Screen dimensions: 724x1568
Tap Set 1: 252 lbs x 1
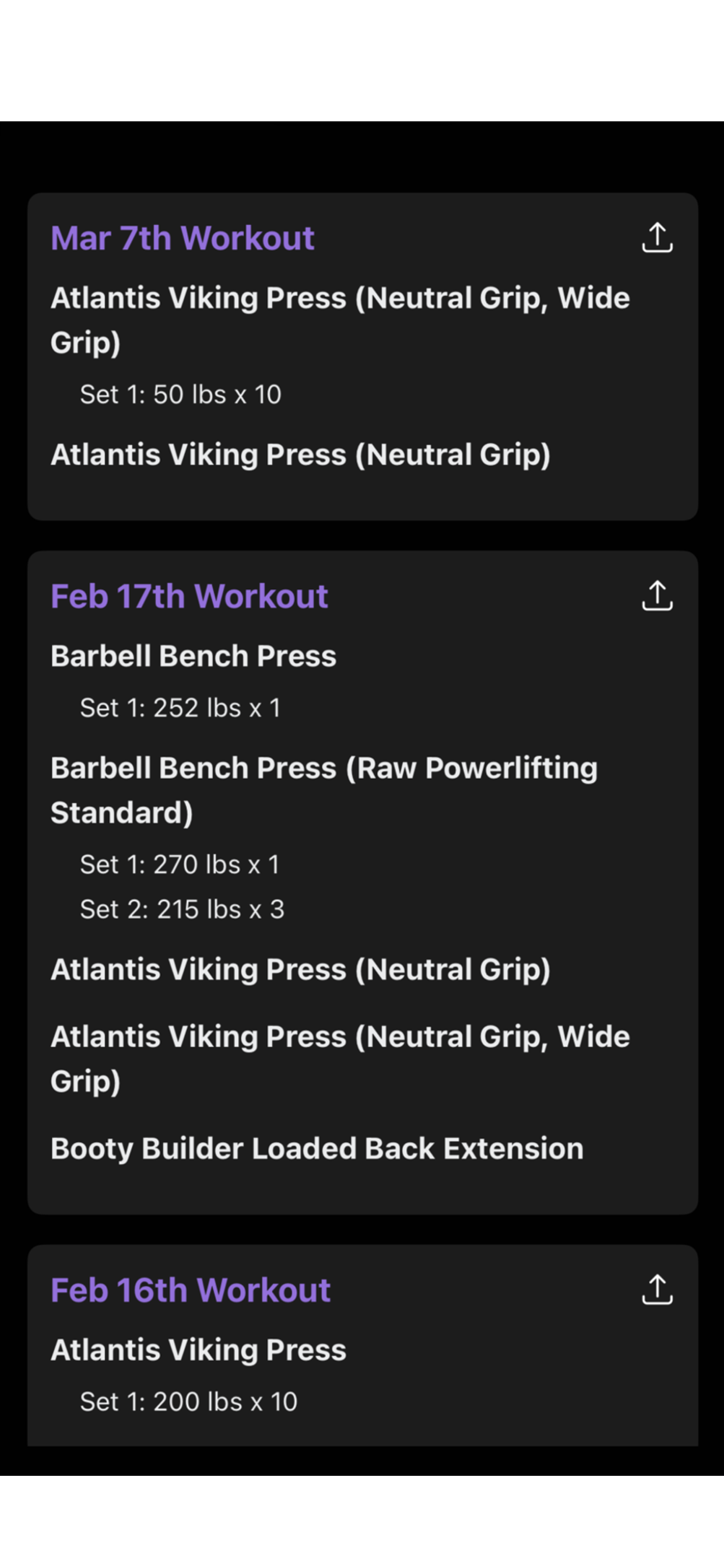(x=180, y=708)
